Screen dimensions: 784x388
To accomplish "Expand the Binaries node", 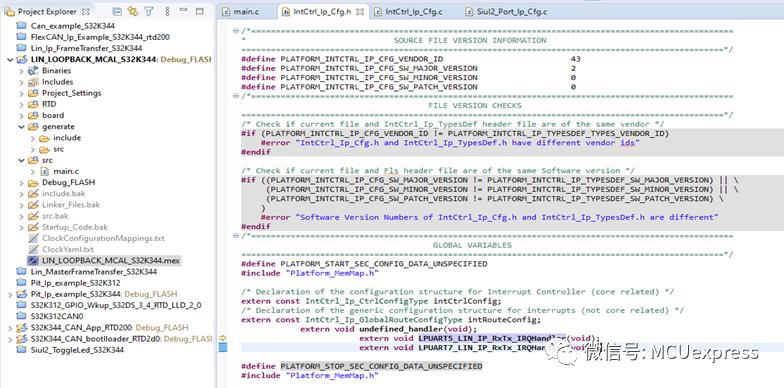I will 22,71.
